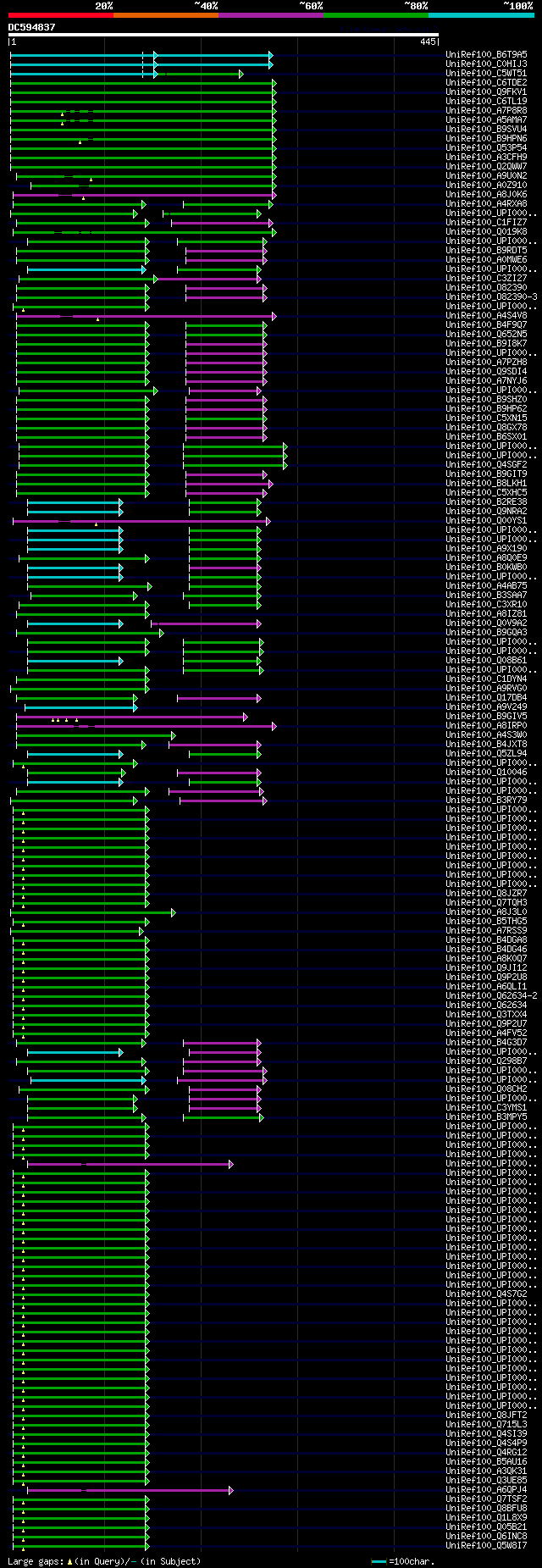Click the label UniRef100_B5THG5
Viewport: 542px width, 1568px height.
[486, 921]
